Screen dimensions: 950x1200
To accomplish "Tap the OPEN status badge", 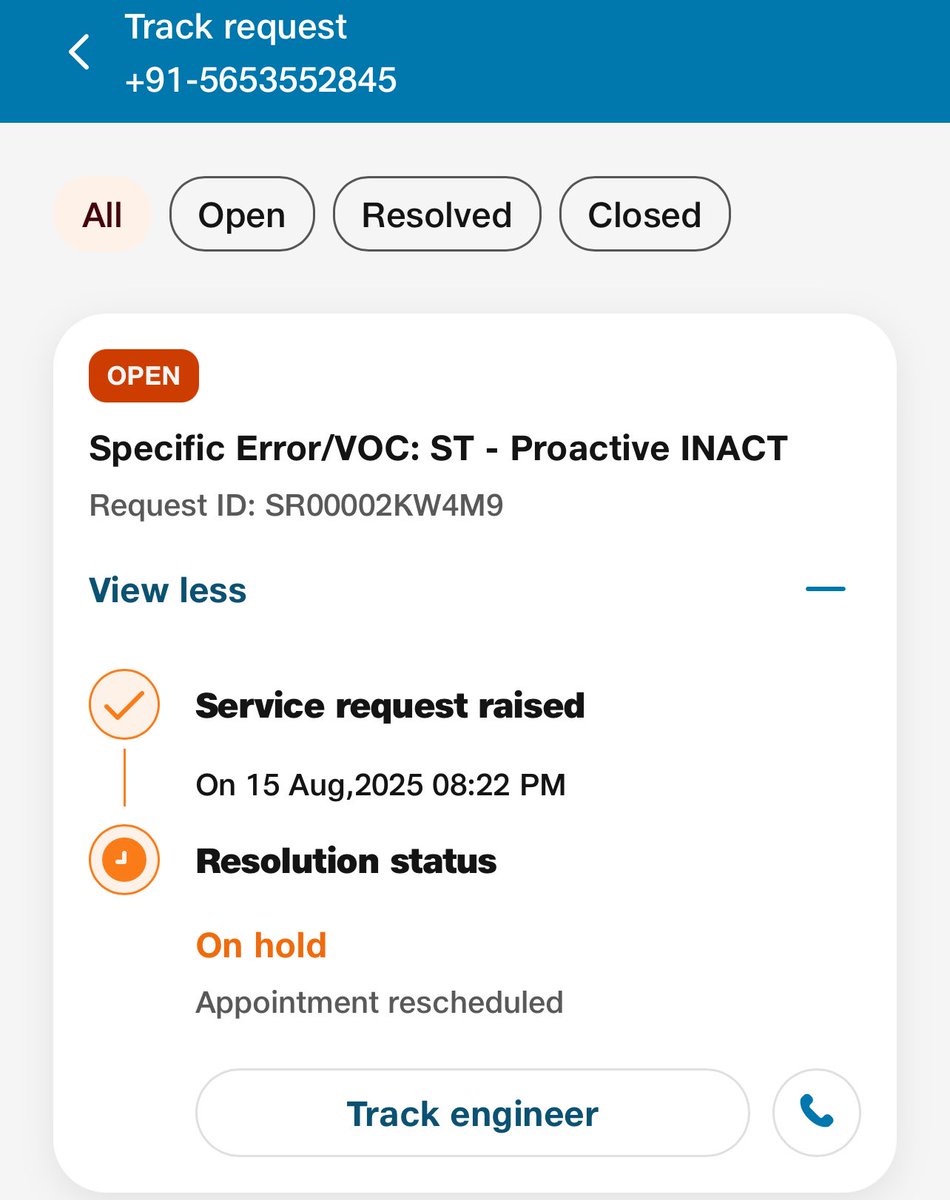I will [x=143, y=376].
